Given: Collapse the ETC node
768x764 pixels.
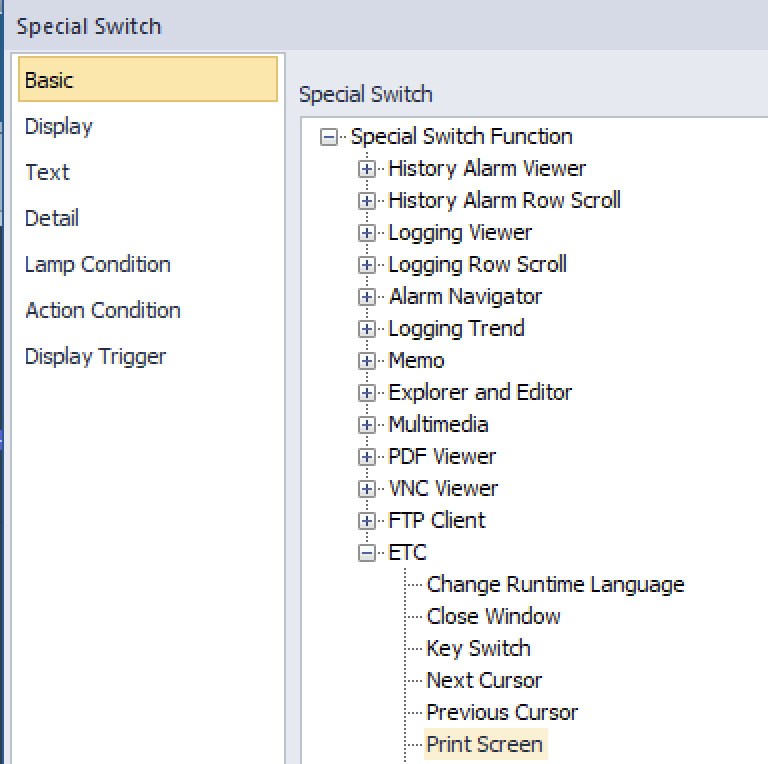Looking at the screenshot, I should coord(366,553).
